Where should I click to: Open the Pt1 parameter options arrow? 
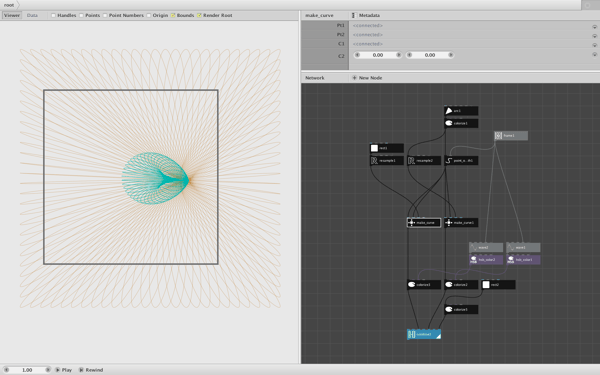click(x=594, y=27)
